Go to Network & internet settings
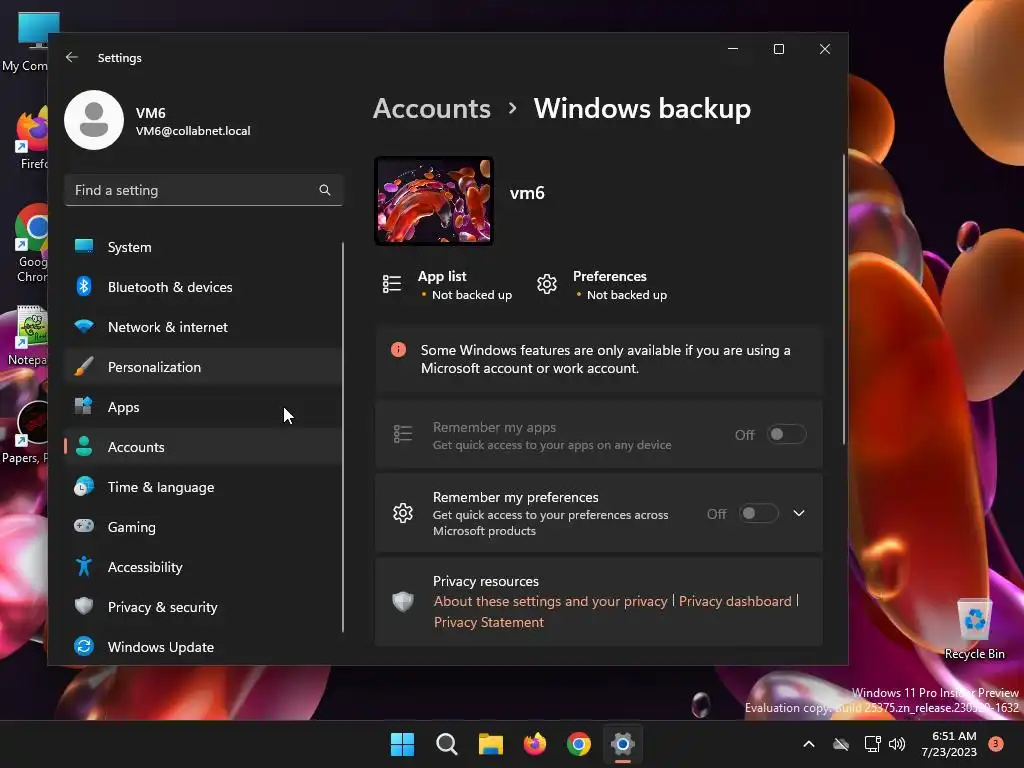 202,327
